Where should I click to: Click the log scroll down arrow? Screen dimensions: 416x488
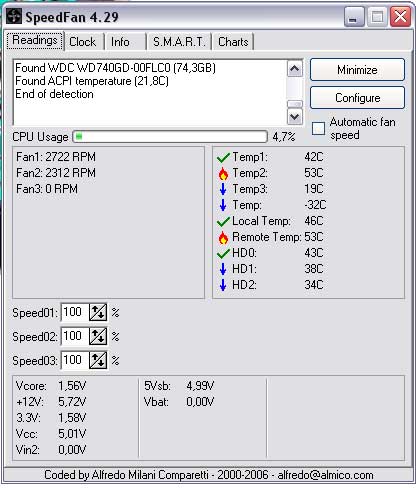pos(295,117)
